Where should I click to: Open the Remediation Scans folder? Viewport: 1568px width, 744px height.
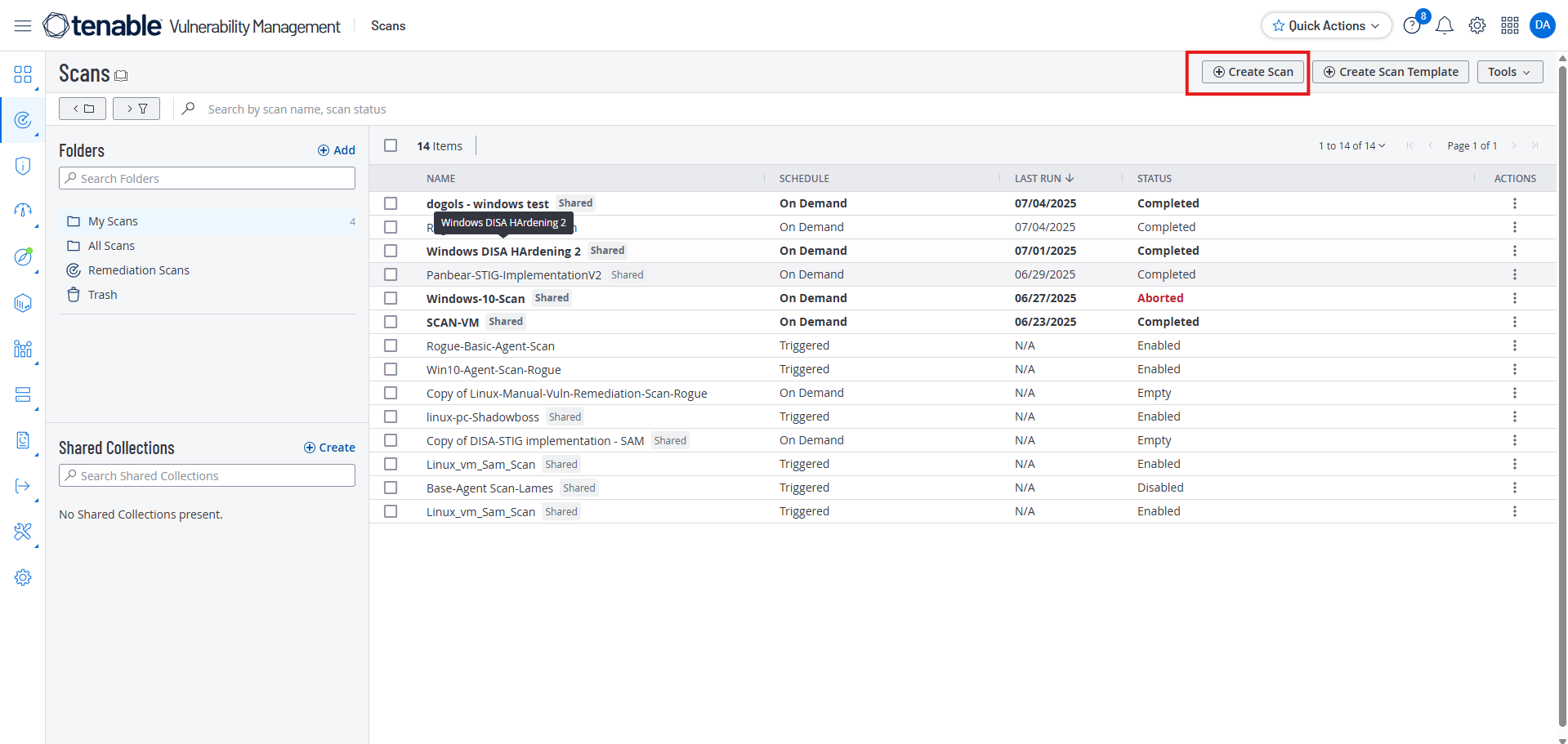[138, 270]
